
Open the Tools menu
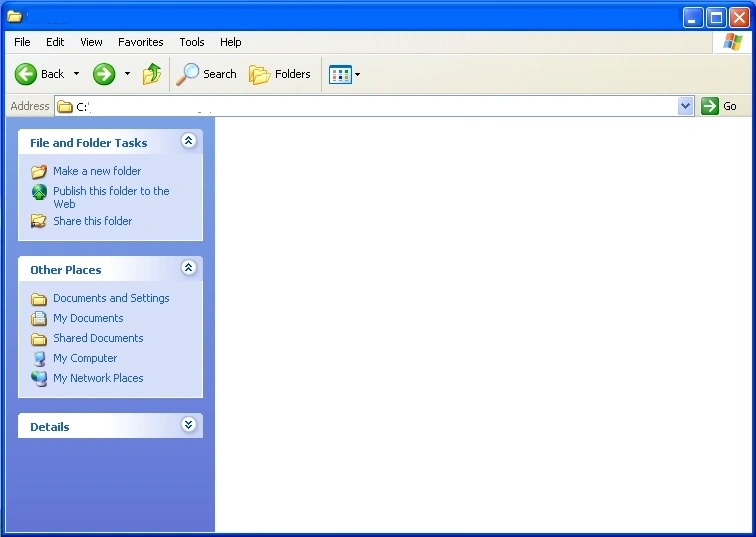192,42
